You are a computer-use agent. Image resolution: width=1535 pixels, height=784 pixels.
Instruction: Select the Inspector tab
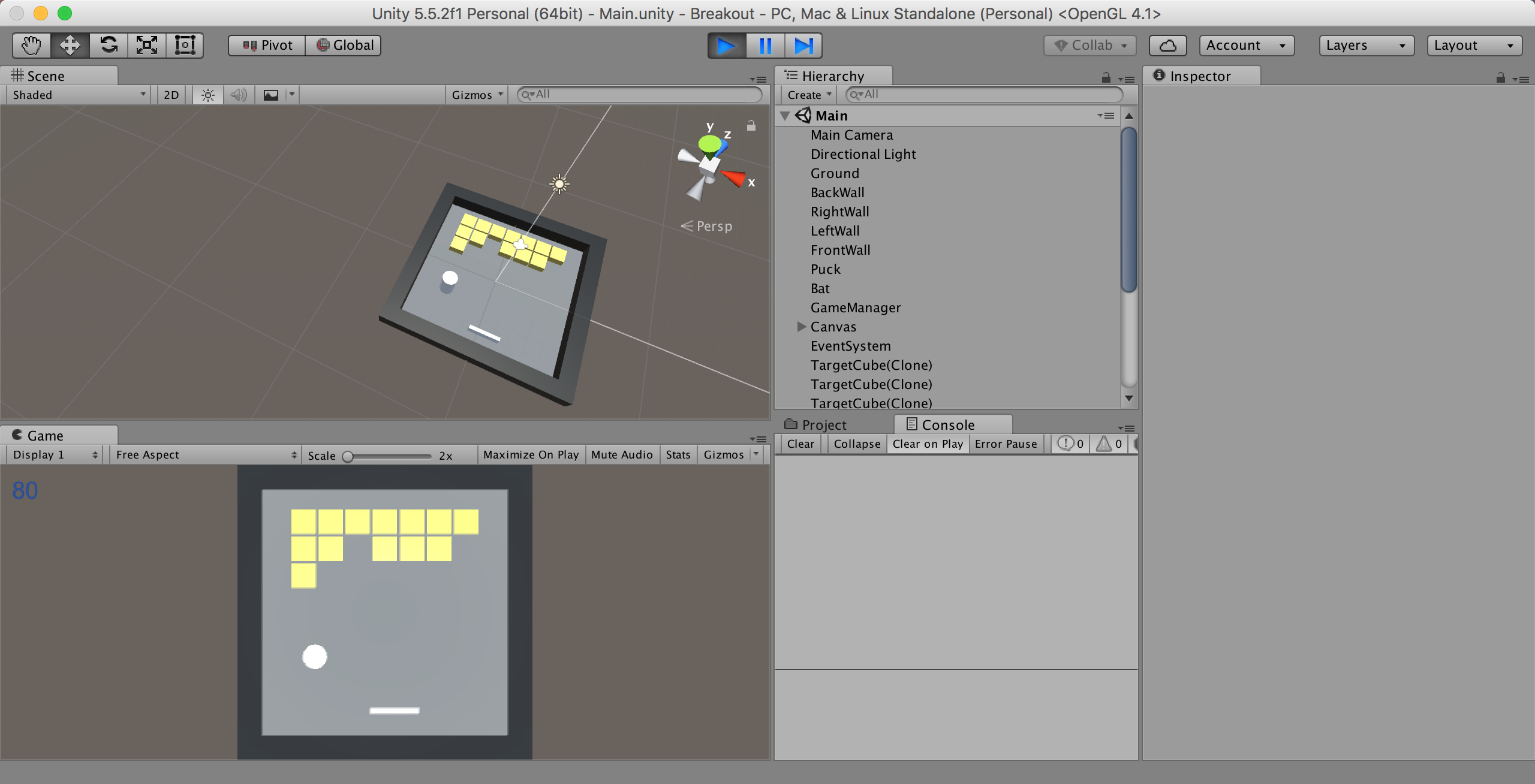click(1199, 76)
